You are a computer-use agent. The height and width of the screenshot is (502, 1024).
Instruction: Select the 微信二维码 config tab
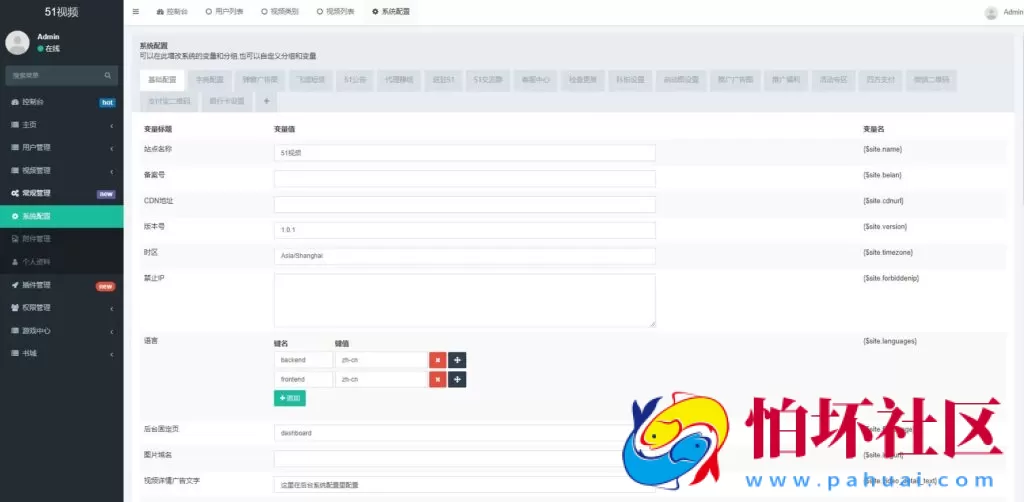[x=931, y=80]
